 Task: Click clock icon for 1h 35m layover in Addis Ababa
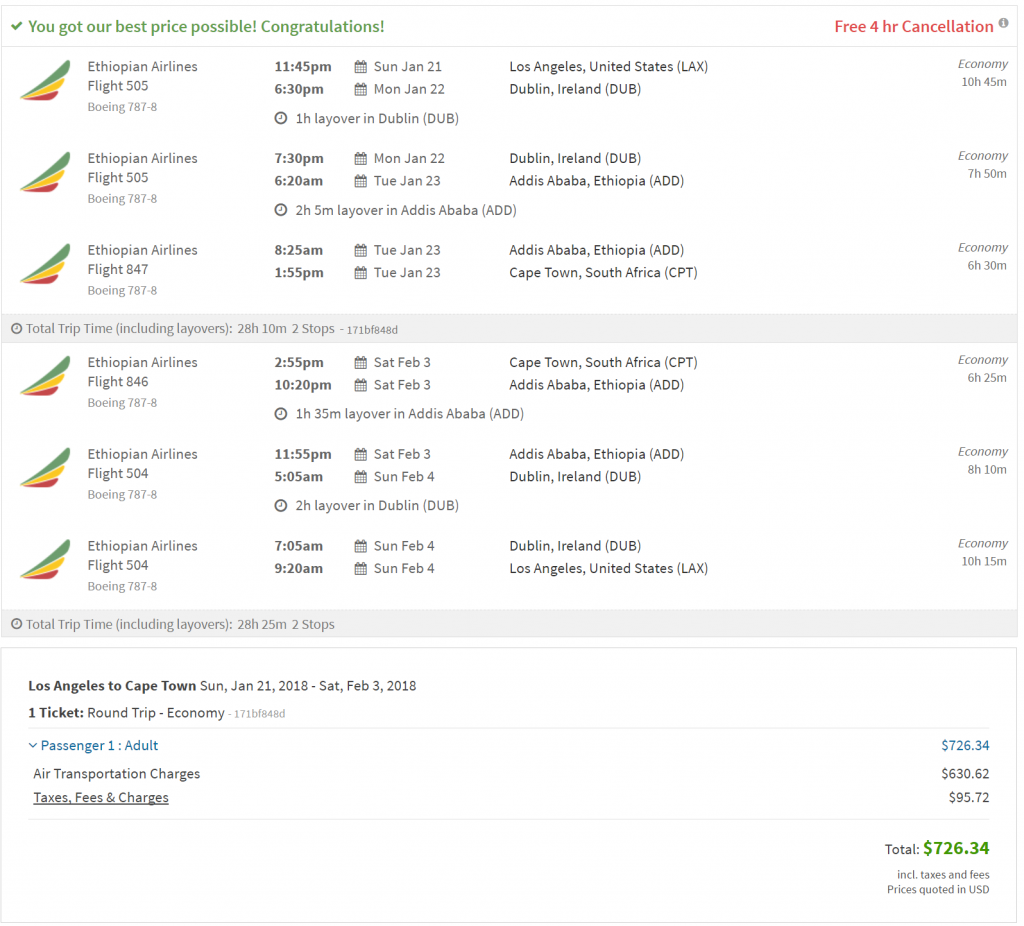click(x=281, y=414)
